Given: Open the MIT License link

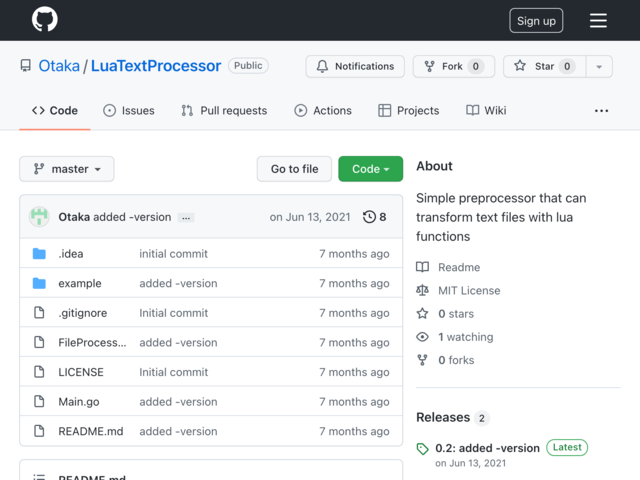Looking at the screenshot, I should click(469, 290).
